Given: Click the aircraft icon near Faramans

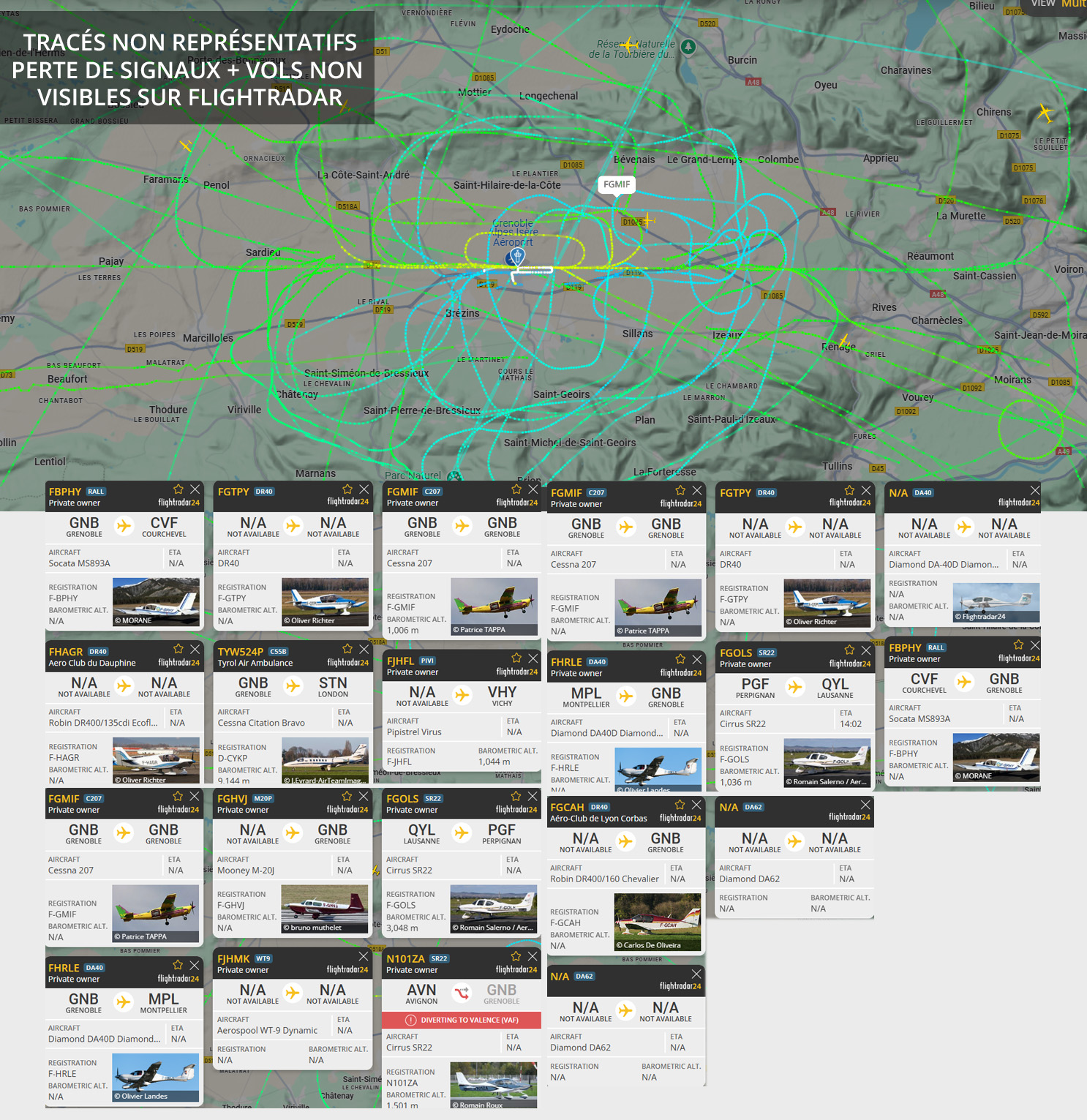Looking at the screenshot, I should (186, 146).
